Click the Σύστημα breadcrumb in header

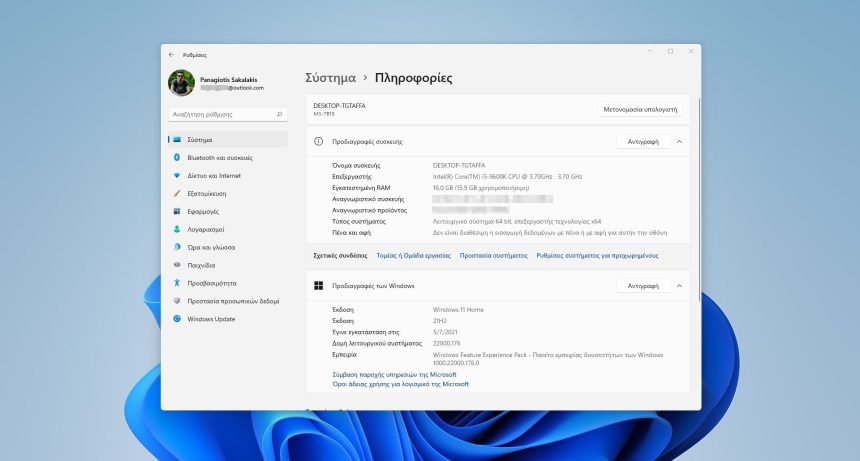pos(330,78)
